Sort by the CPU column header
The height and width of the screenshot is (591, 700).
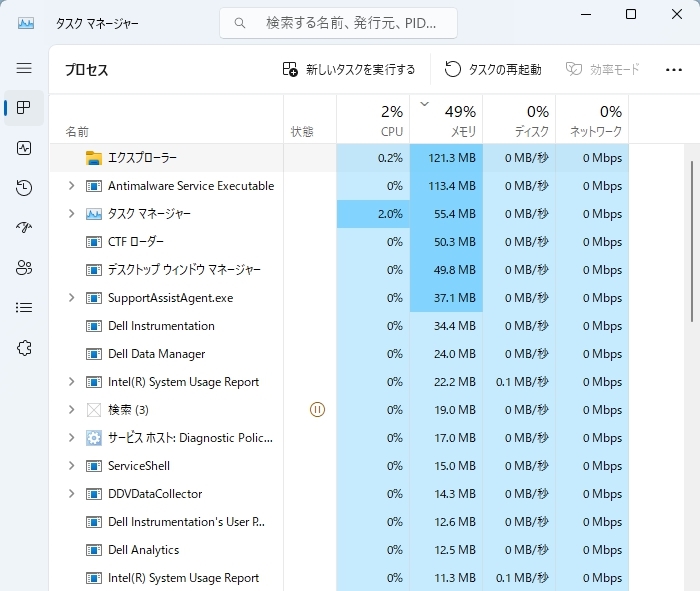pos(373,120)
